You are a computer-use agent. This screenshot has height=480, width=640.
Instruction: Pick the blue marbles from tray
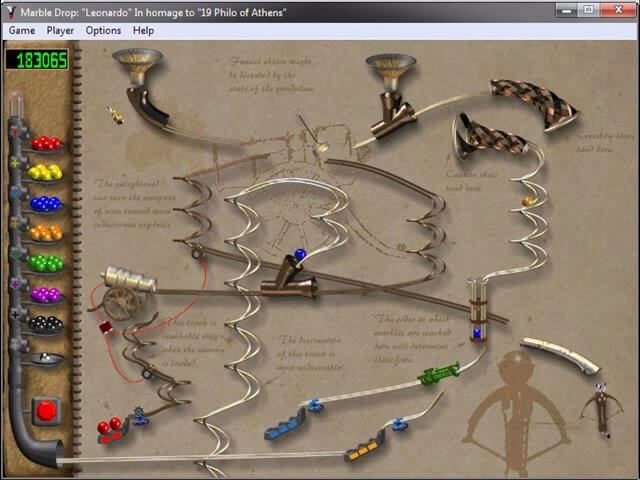45,204
